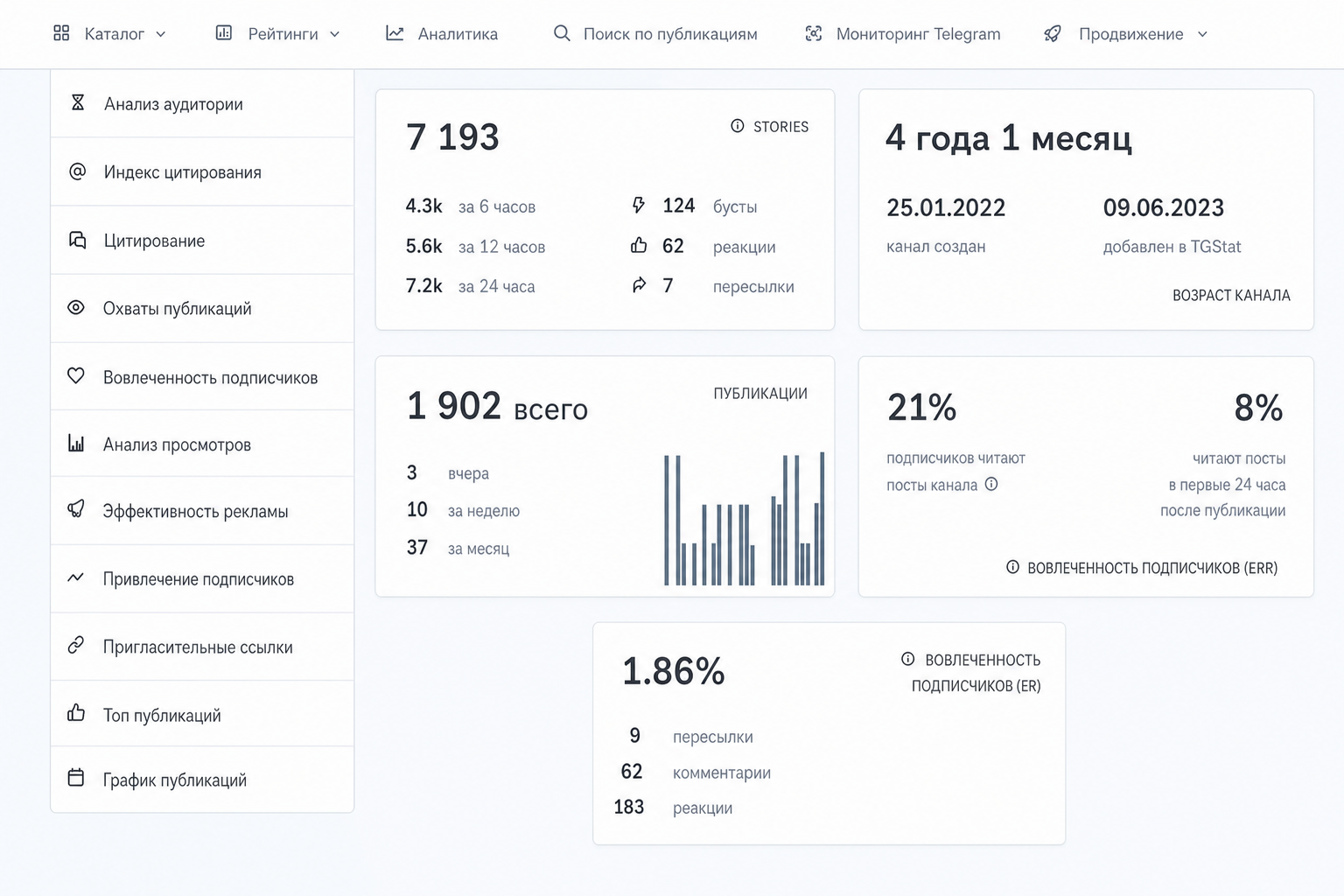Image resolution: width=1344 pixels, height=896 pixels.
Task: Open Мониторинг Telegram in the top navigation
Action: pos(902,34)
